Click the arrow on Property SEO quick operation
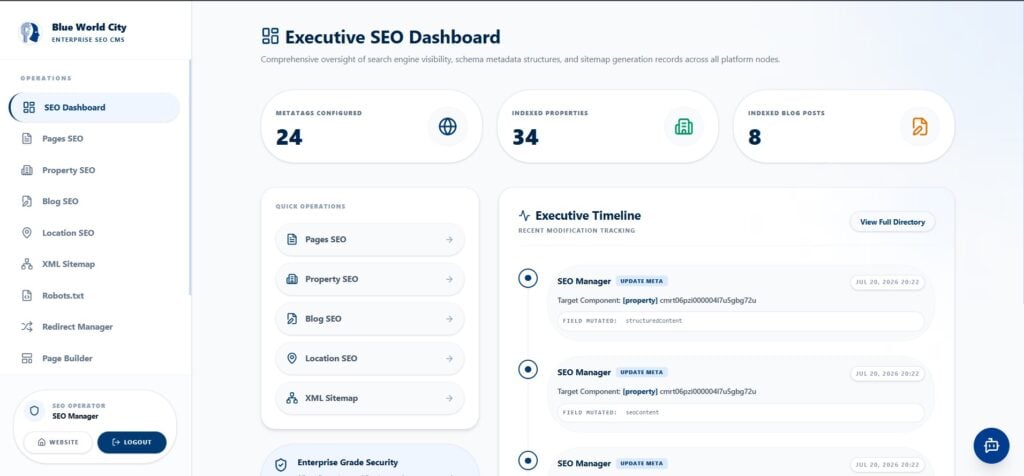 tap(449, 279)
